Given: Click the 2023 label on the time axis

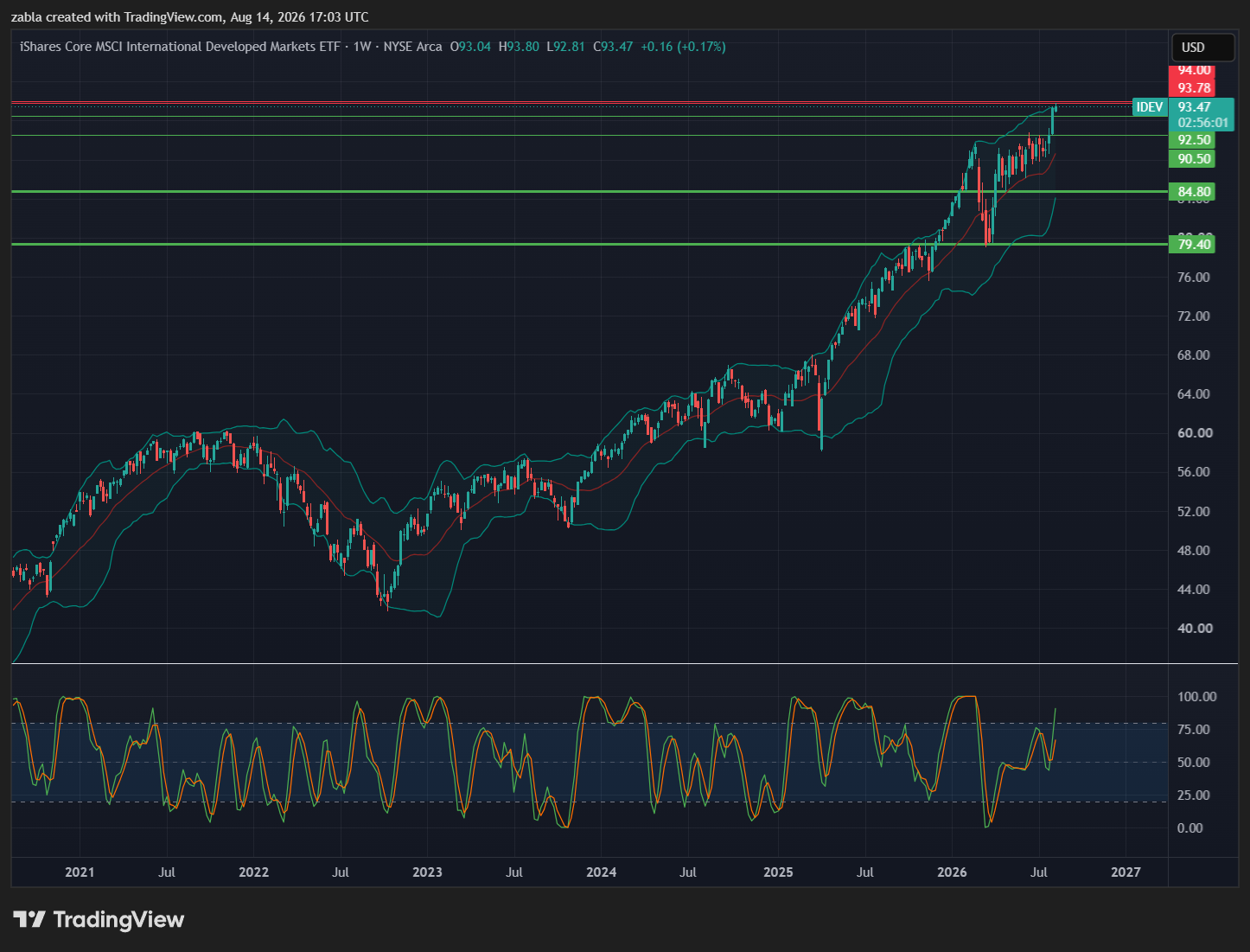Looking at the screenshot, I should [427, 872].
